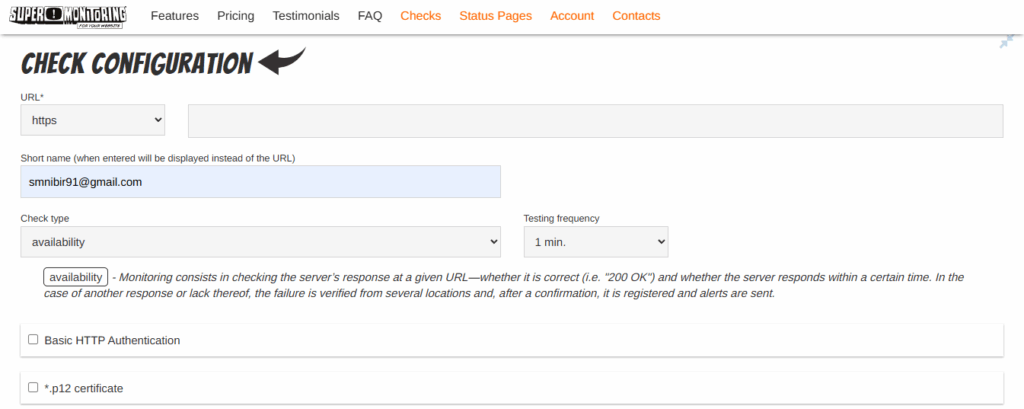Go to the Pricing page
The width and height of the screenshot is (1024, 409).
236,16
